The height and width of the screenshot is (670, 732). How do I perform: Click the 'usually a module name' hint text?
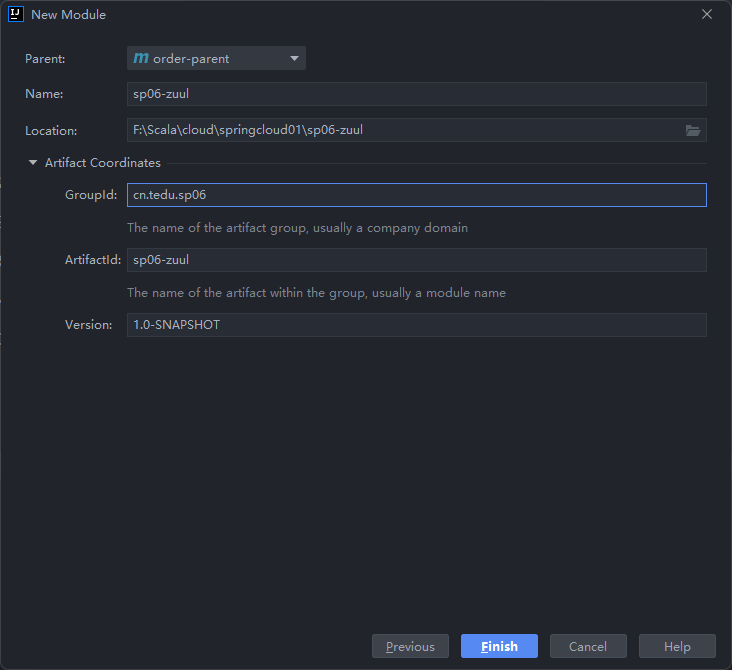[439, 293]
